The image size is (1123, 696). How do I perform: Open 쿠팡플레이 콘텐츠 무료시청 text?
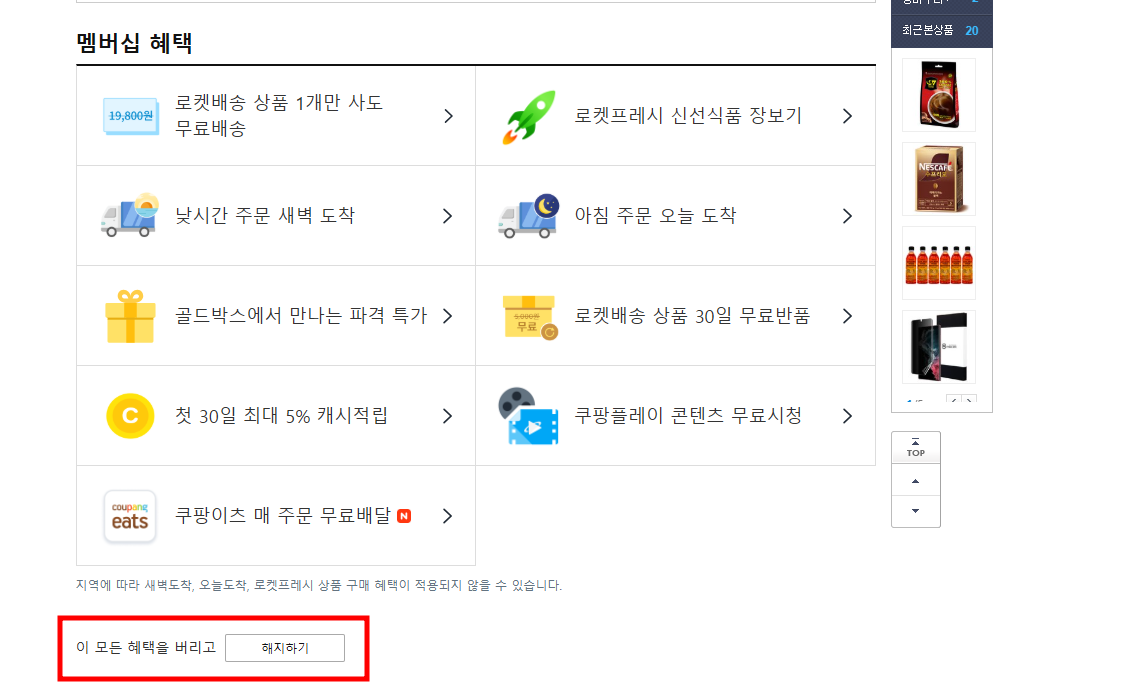coord(688,416)
